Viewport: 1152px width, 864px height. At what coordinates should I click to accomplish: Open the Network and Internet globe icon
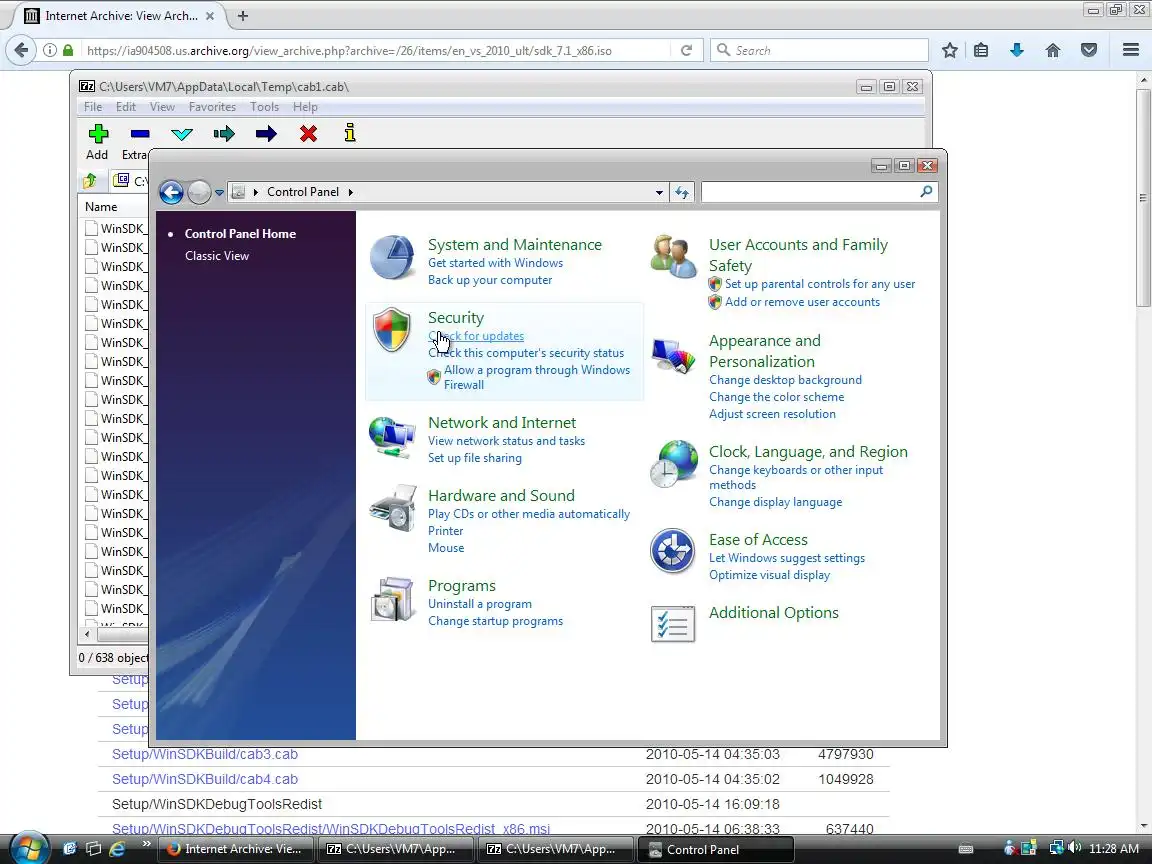[x=392, y=437]
